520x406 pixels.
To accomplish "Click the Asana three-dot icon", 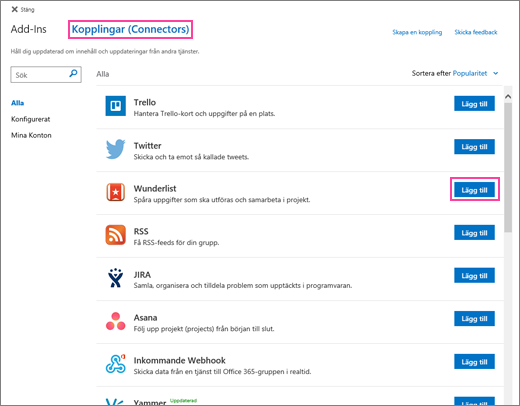I will [x=116, y=321].
